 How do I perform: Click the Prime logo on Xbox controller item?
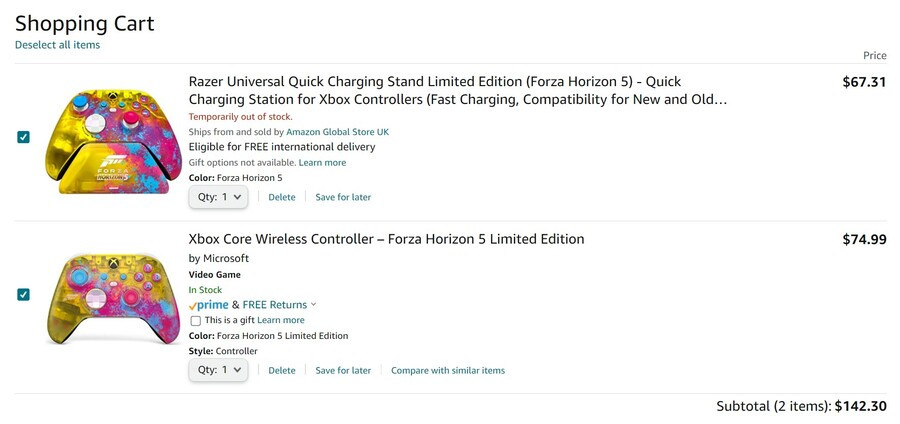pos(208,305)
